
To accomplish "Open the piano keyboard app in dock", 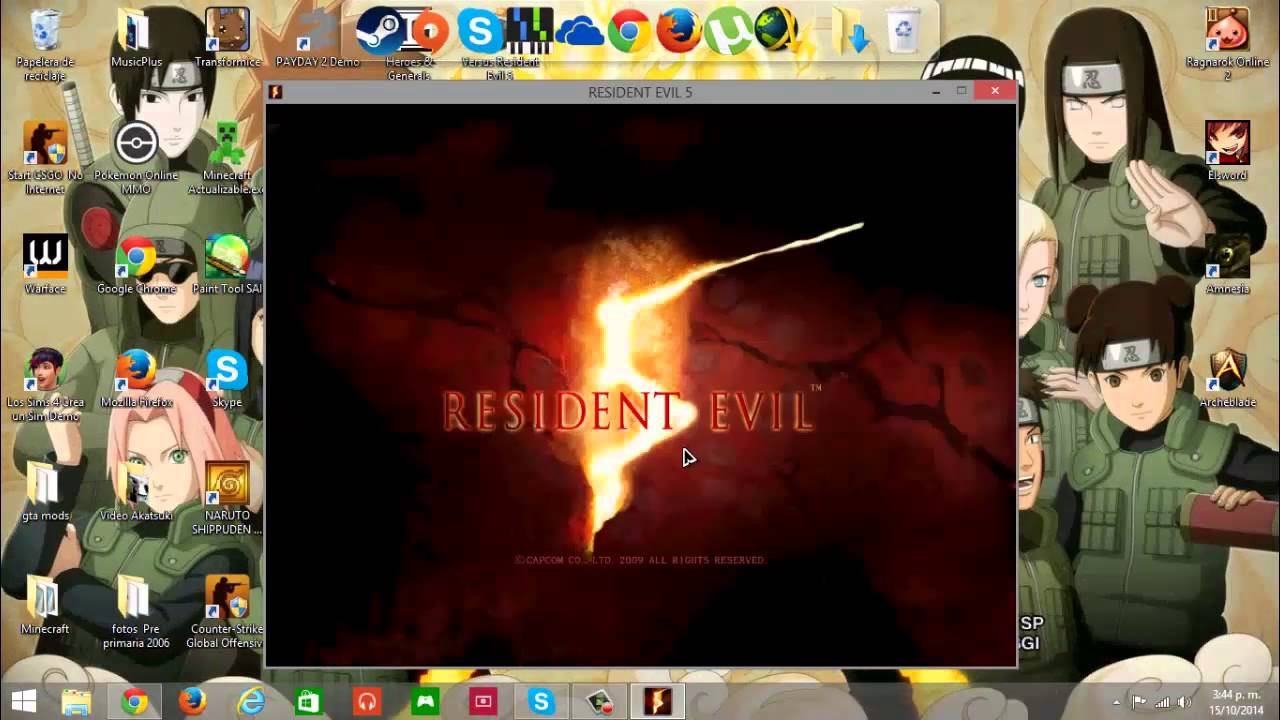I will point(530,31).
